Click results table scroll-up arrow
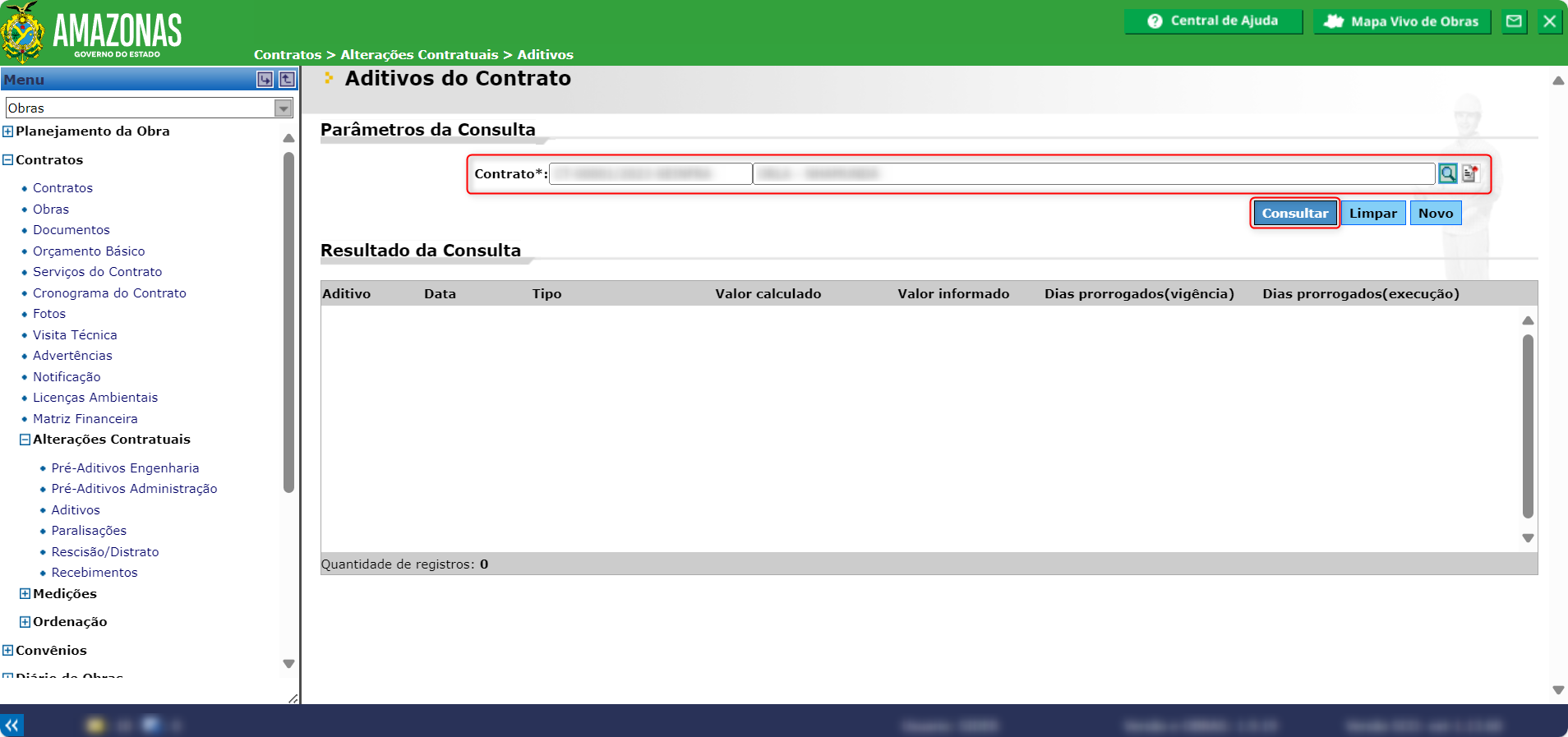This screenshot has width=1568, height=737. coord(1528,320)
